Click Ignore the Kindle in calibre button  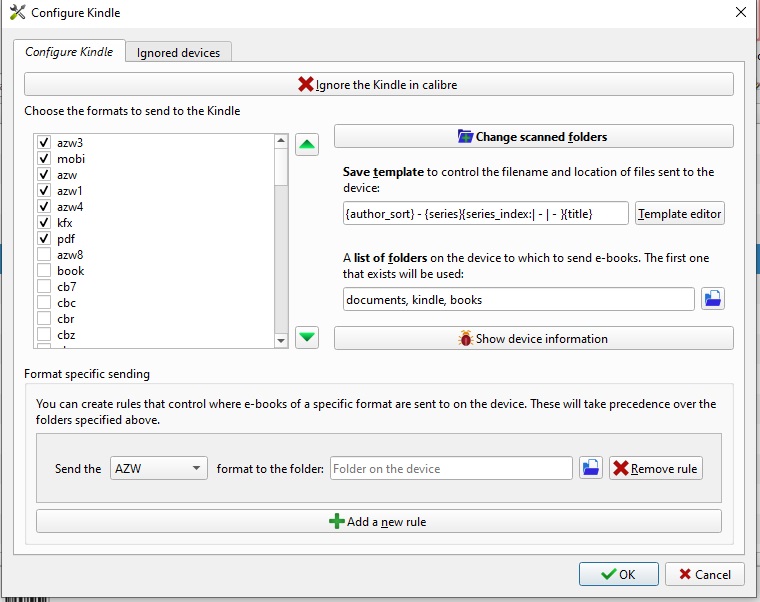click(379, 84)
